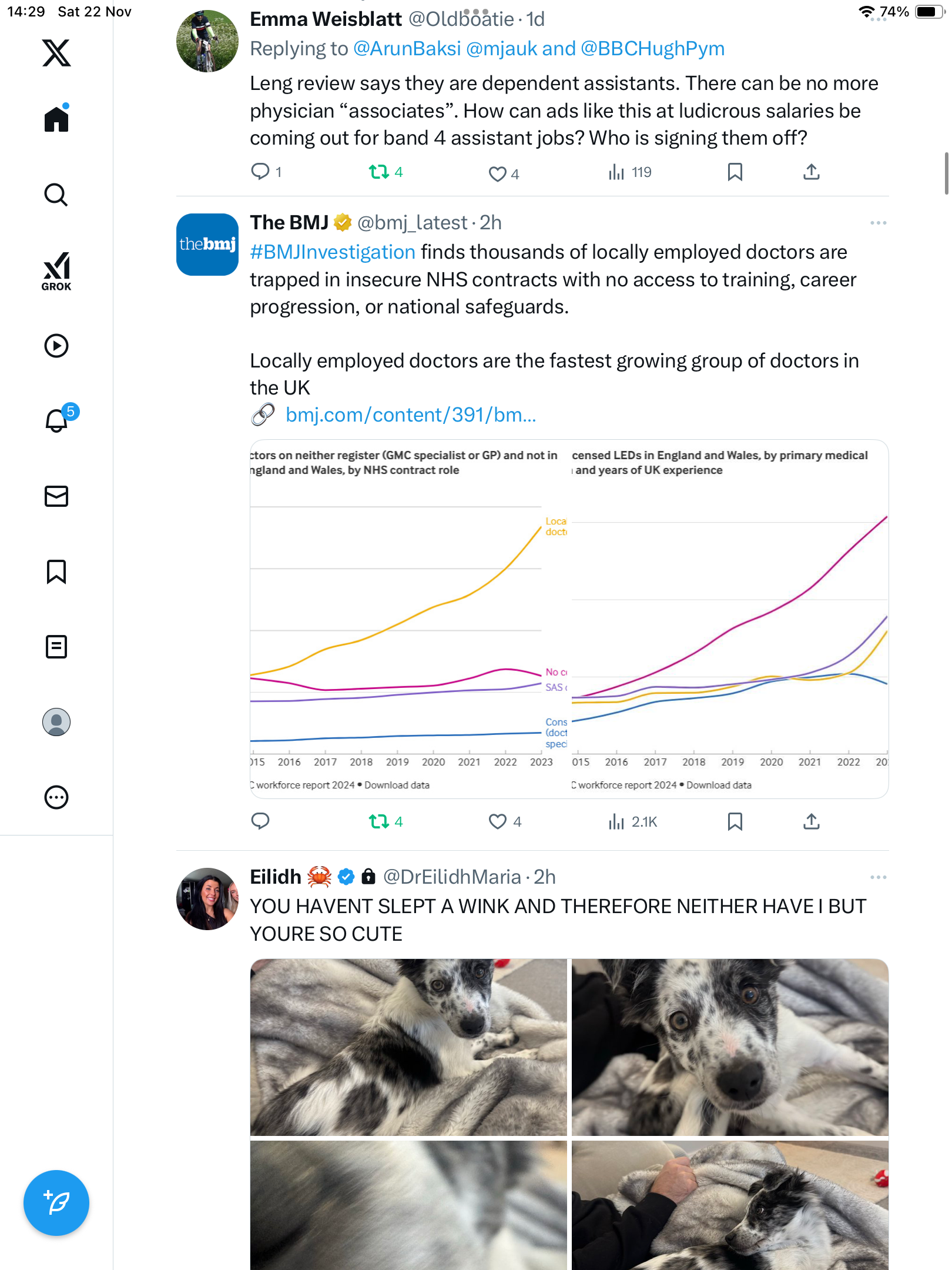This screenshot has width=952, height=1270.
Task: Open the Grok assistant icon
Action: (56, 271)
